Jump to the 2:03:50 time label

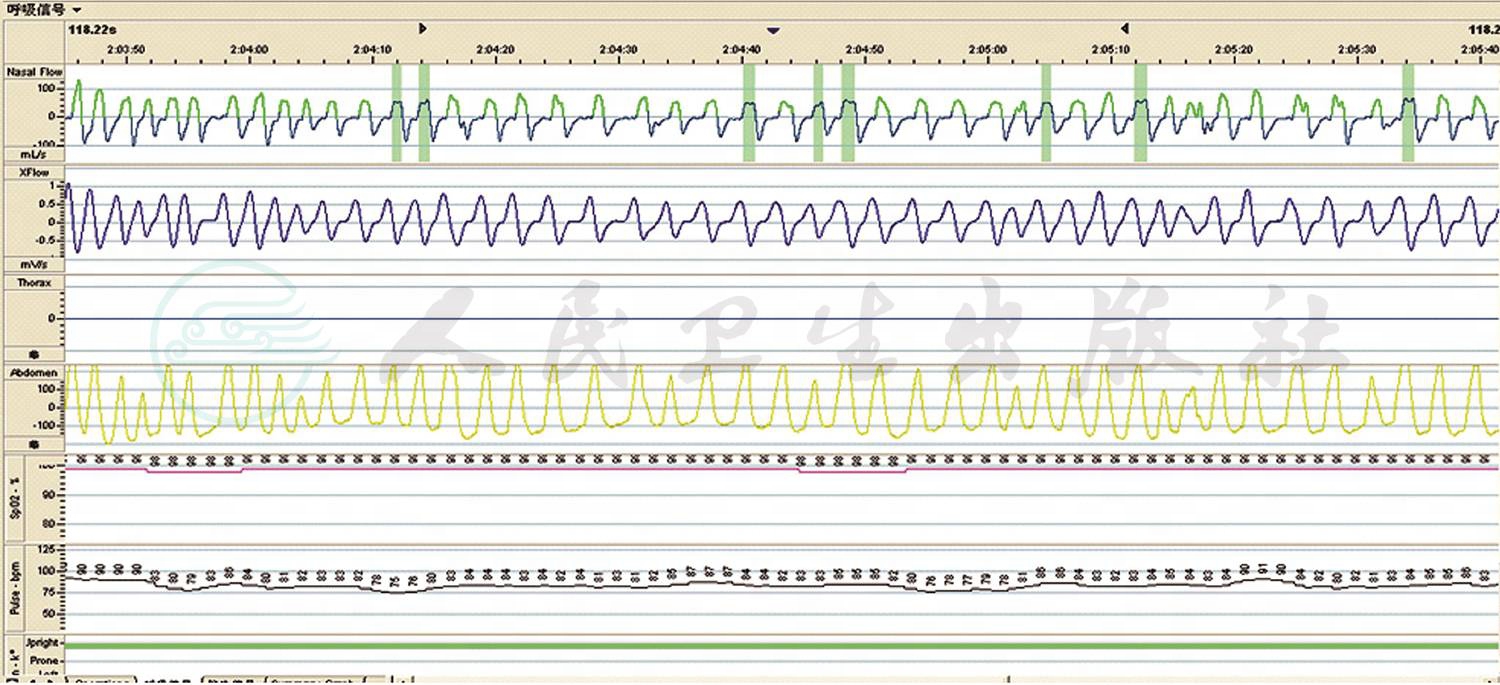126,49
